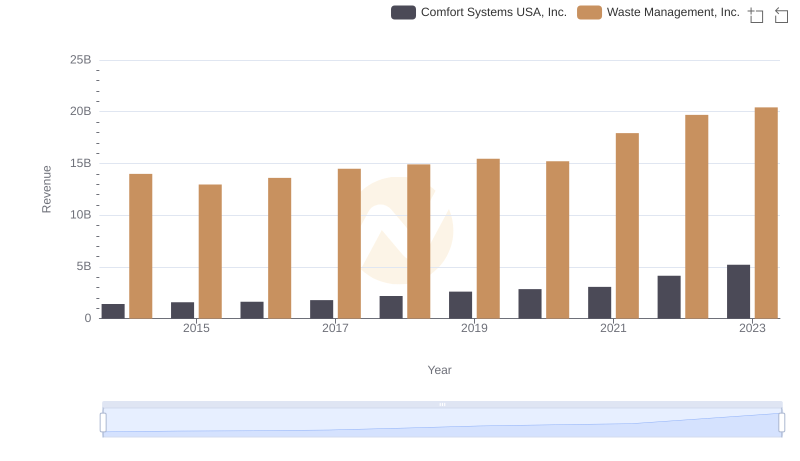Click the Waste Management bar for 2023
Screen dimensions: 800x461
766,213
